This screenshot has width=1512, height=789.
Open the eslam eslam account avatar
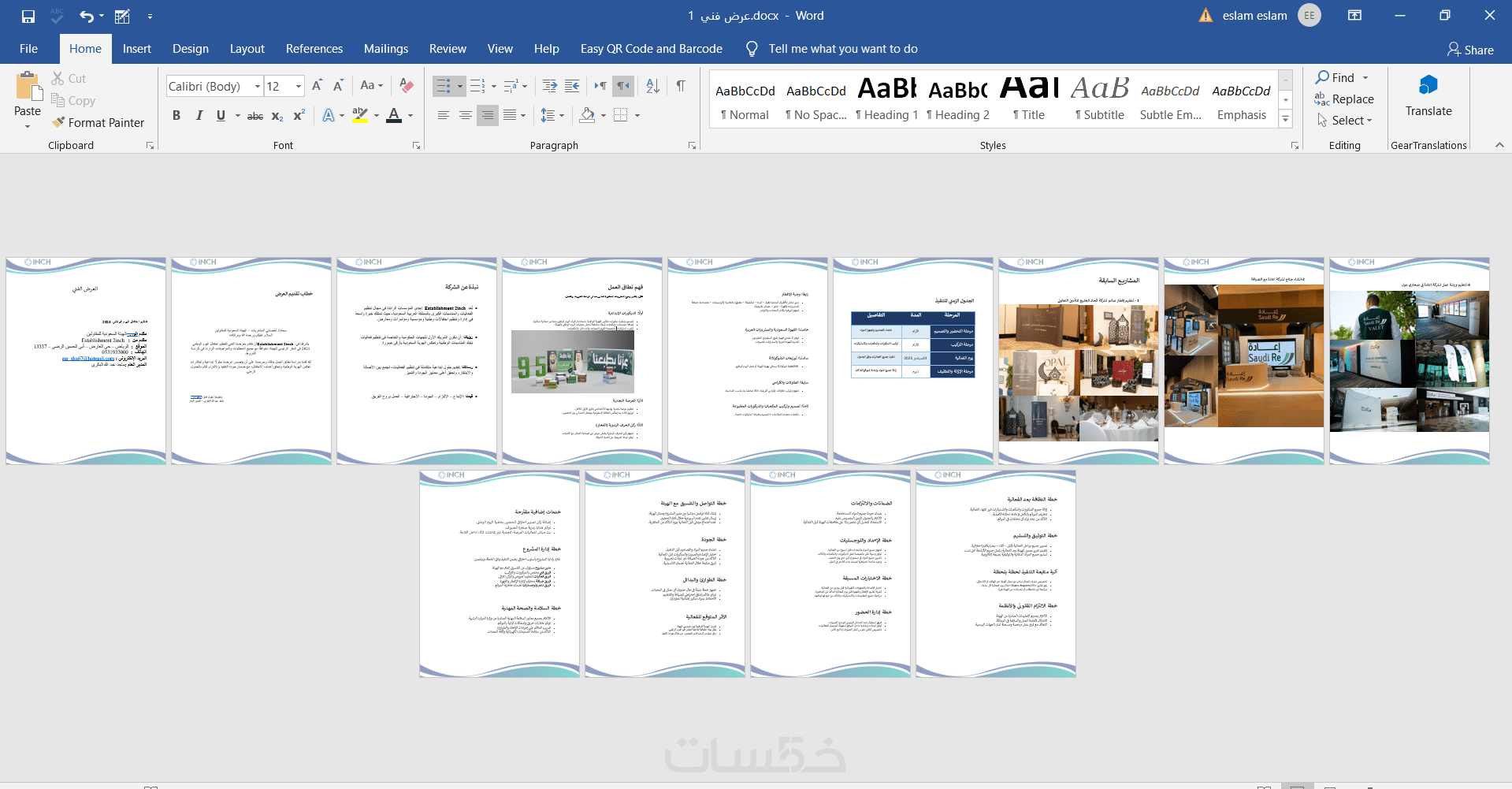(1310, 16)
